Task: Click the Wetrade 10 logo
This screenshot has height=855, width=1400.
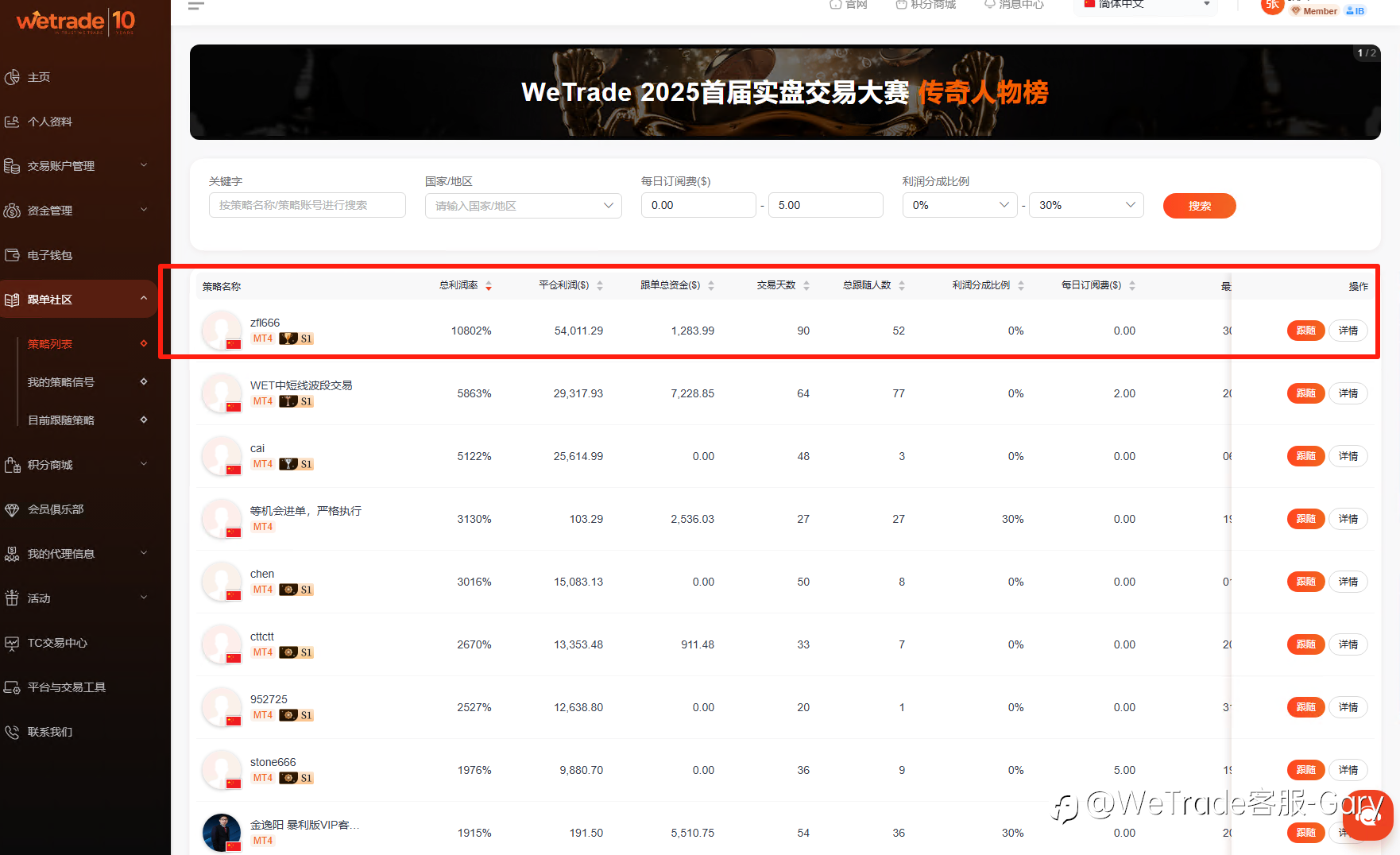Action: 76,21
